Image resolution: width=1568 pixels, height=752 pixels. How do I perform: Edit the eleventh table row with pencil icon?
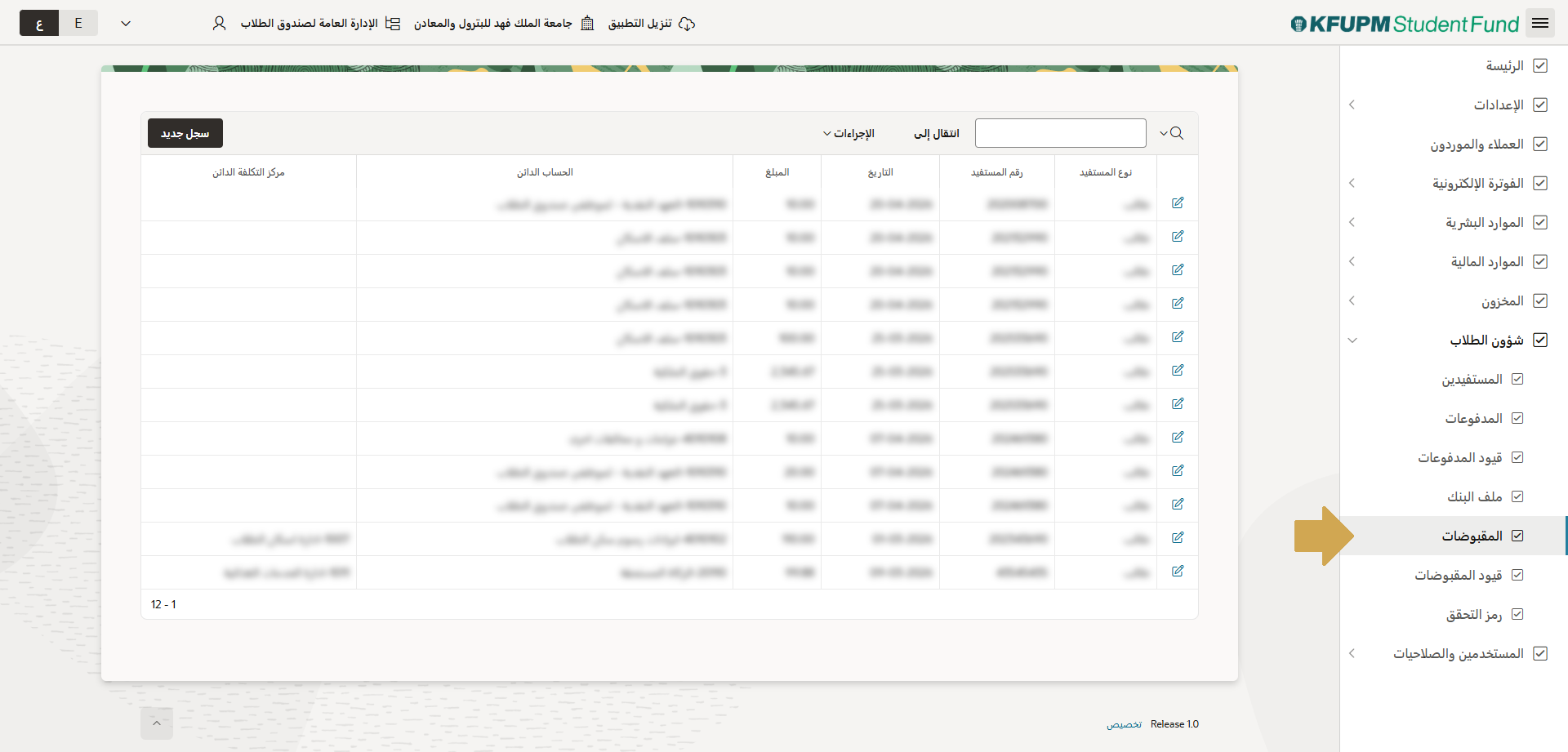point(1178,537)
